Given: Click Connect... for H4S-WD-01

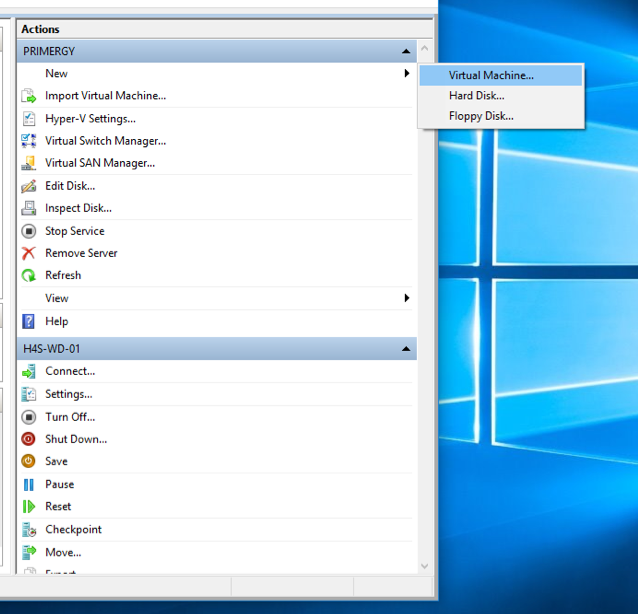Looking at the screenshot, I should pos(70,371).
